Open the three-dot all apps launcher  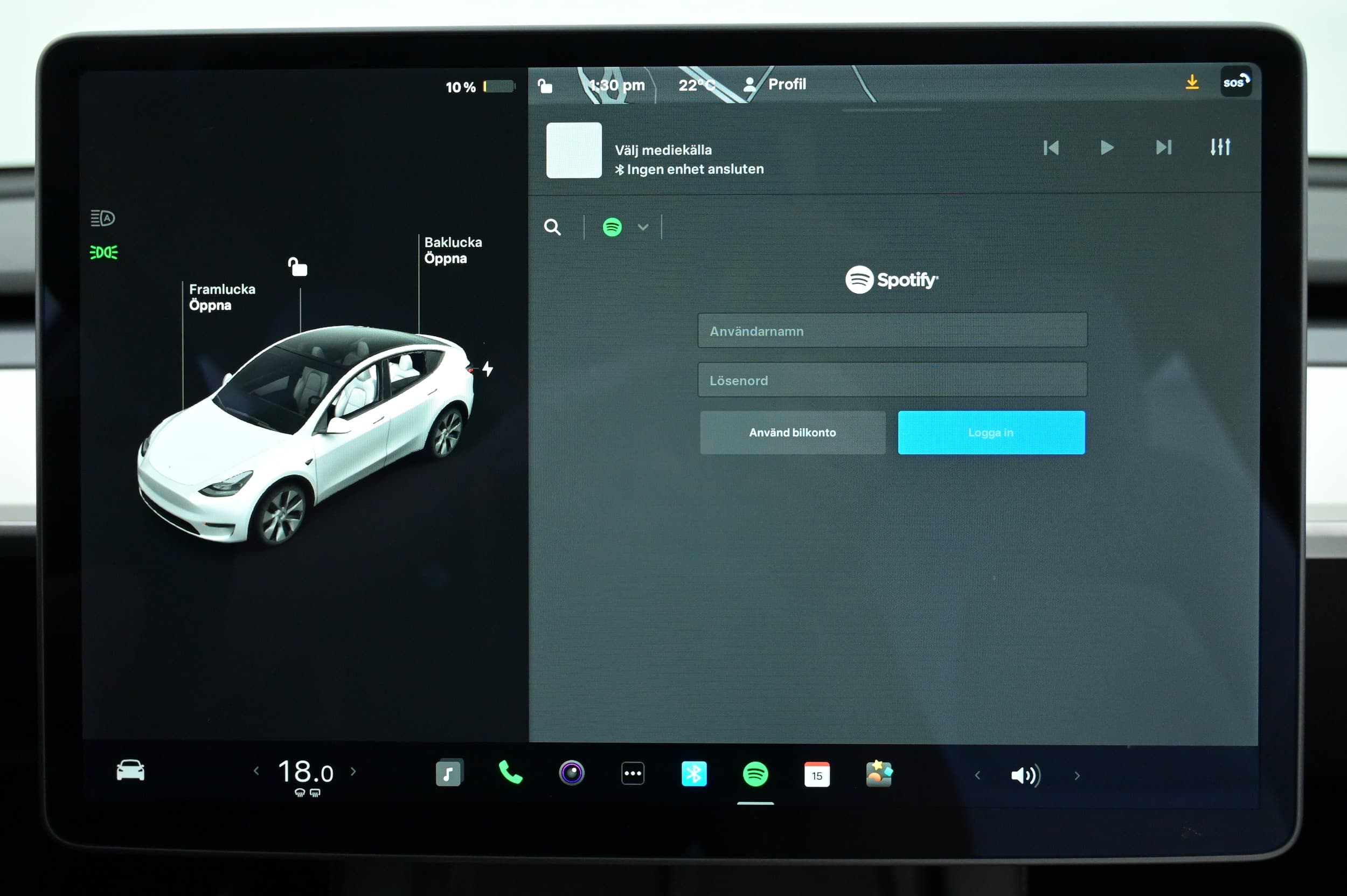pos(633,774)
